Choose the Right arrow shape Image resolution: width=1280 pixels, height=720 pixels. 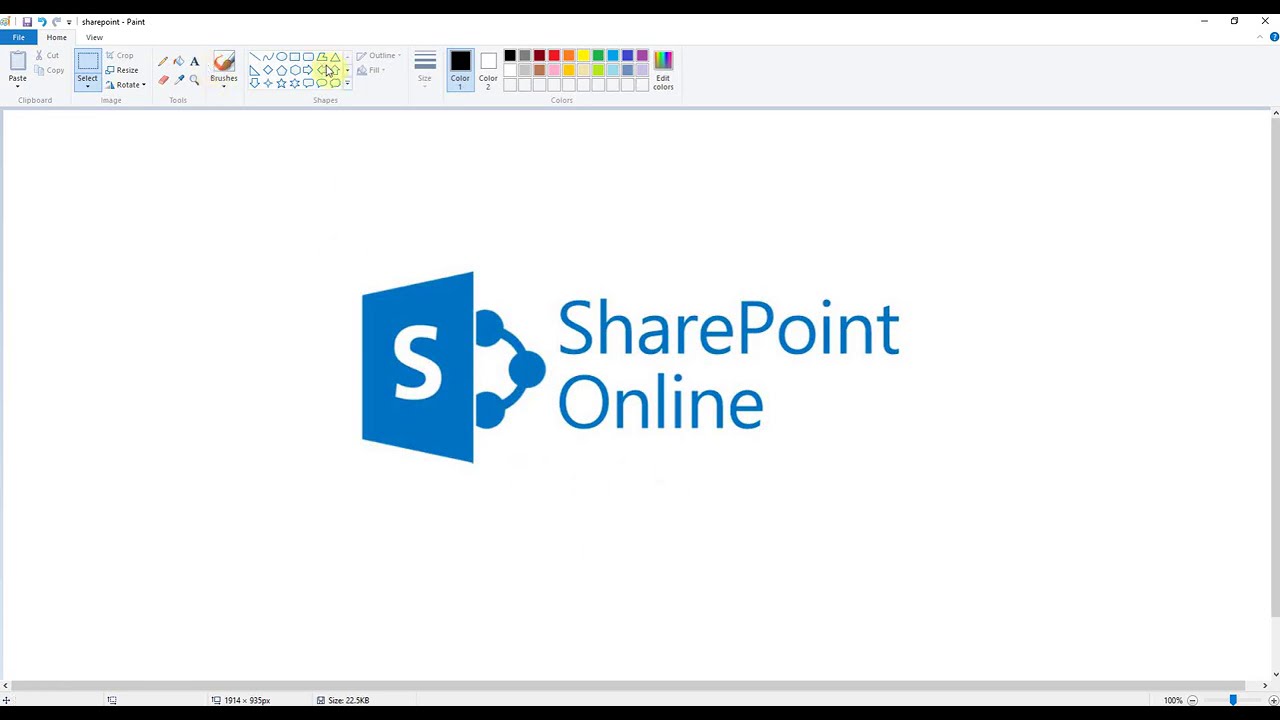(x=308, y=70)
